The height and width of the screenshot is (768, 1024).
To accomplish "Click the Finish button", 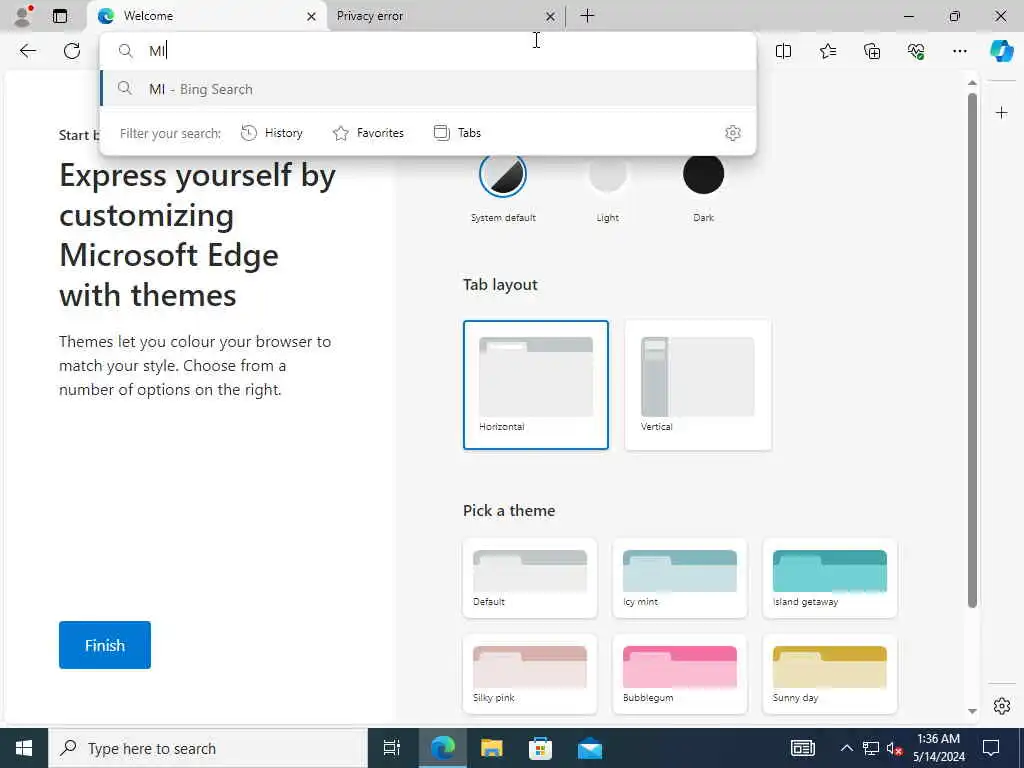I will click(x=104, y=645).
